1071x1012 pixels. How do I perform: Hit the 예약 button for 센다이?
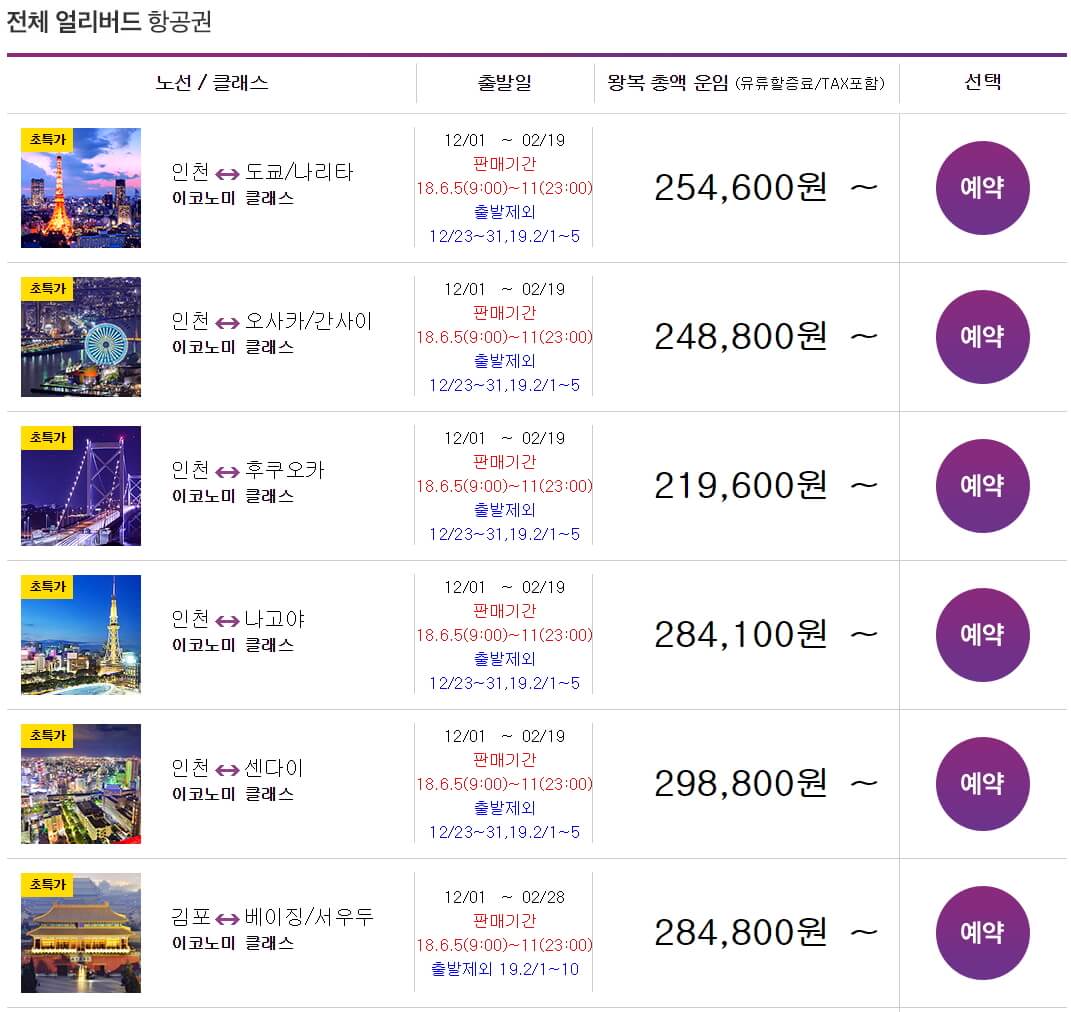[x=982, y=784]
